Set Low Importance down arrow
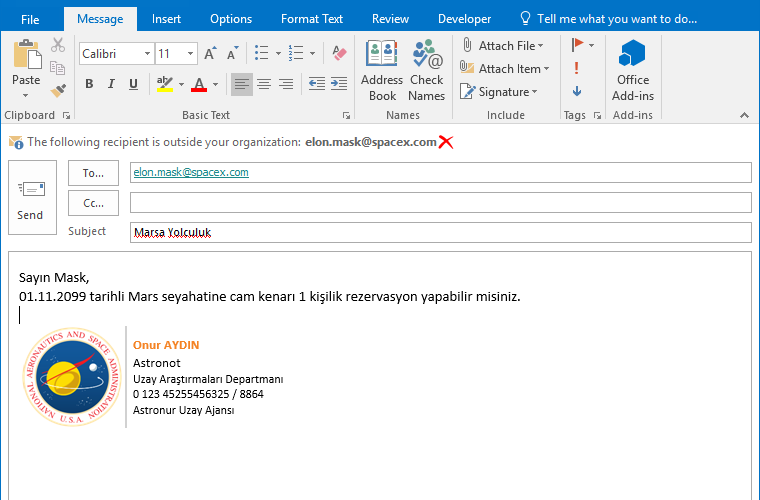Viewport: 760px width, 500px height. (x=577, y=91)
